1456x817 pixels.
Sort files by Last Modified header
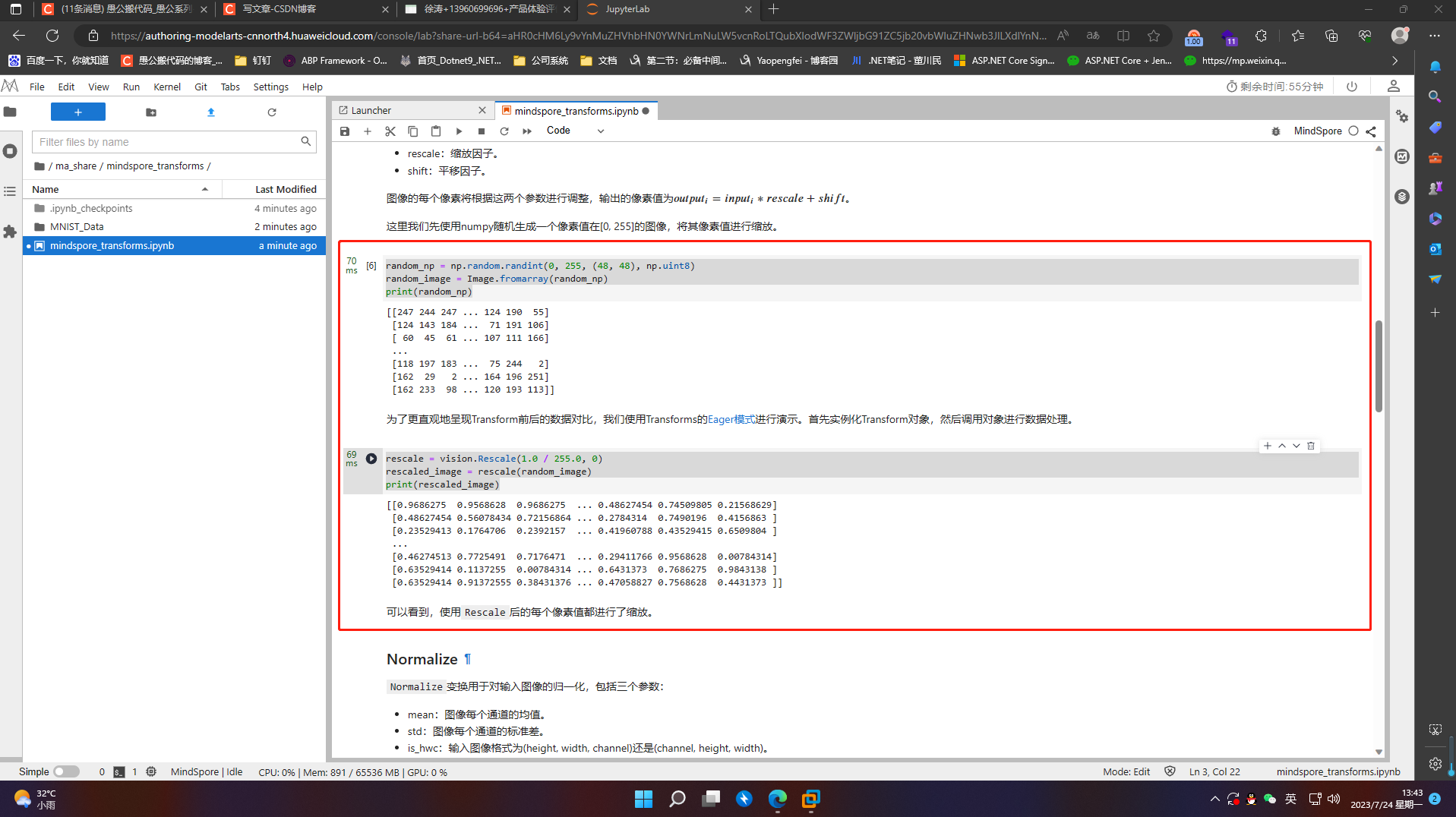click(275, 189)
